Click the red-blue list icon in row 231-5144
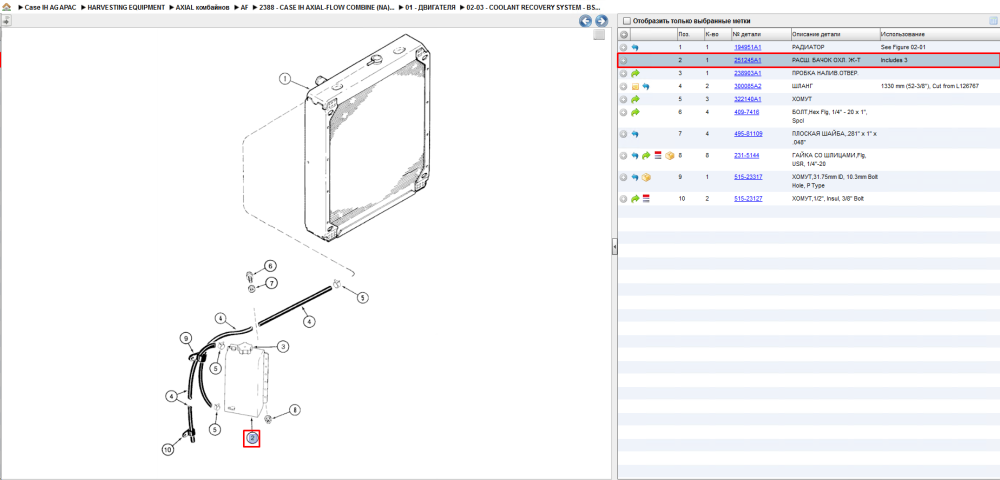Screen dimensions: 1000x480 point(658,156)
